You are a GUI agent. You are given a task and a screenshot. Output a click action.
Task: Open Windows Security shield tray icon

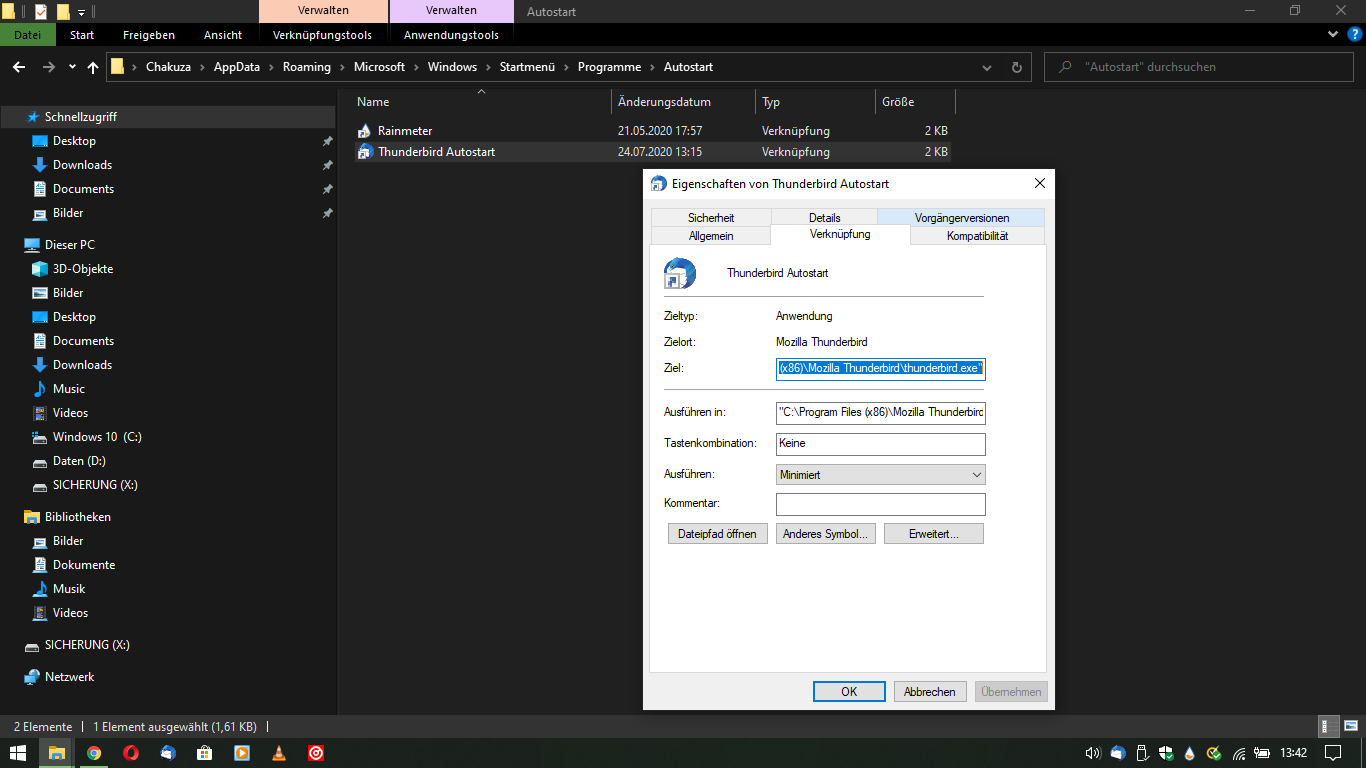pos(1165,753)
